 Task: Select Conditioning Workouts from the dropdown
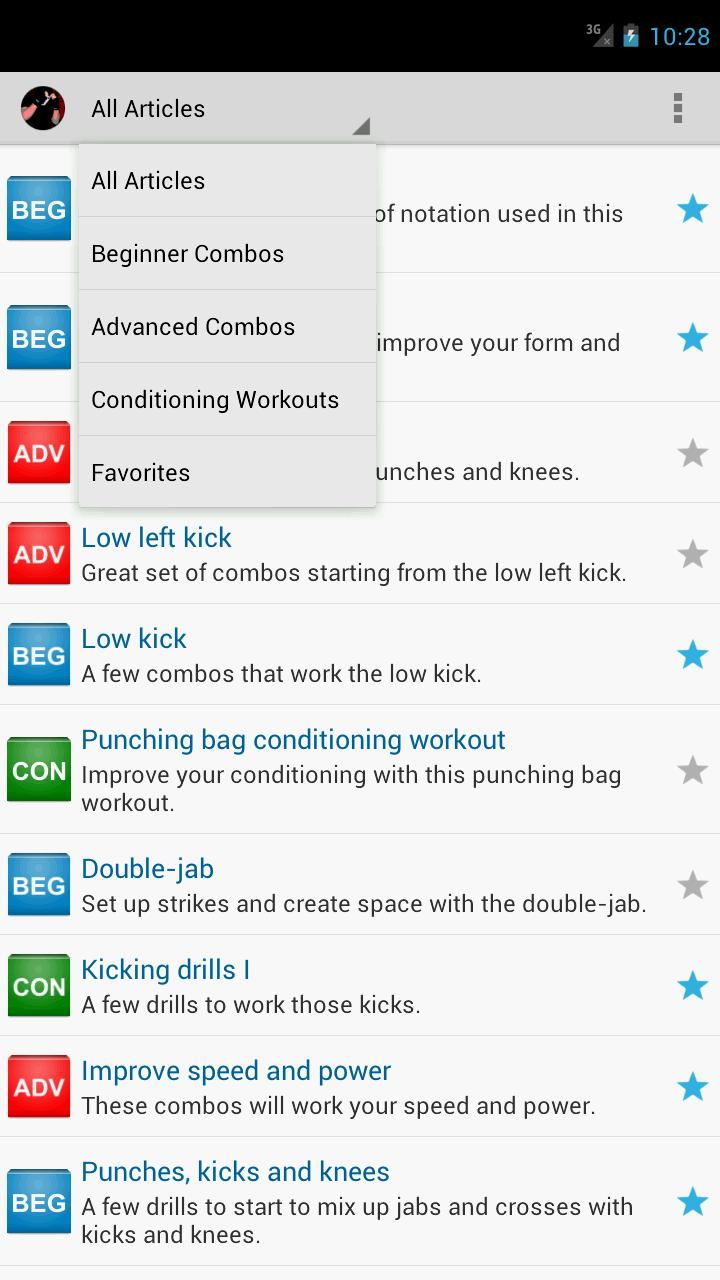pyautogui.click(x=214, y=399)
